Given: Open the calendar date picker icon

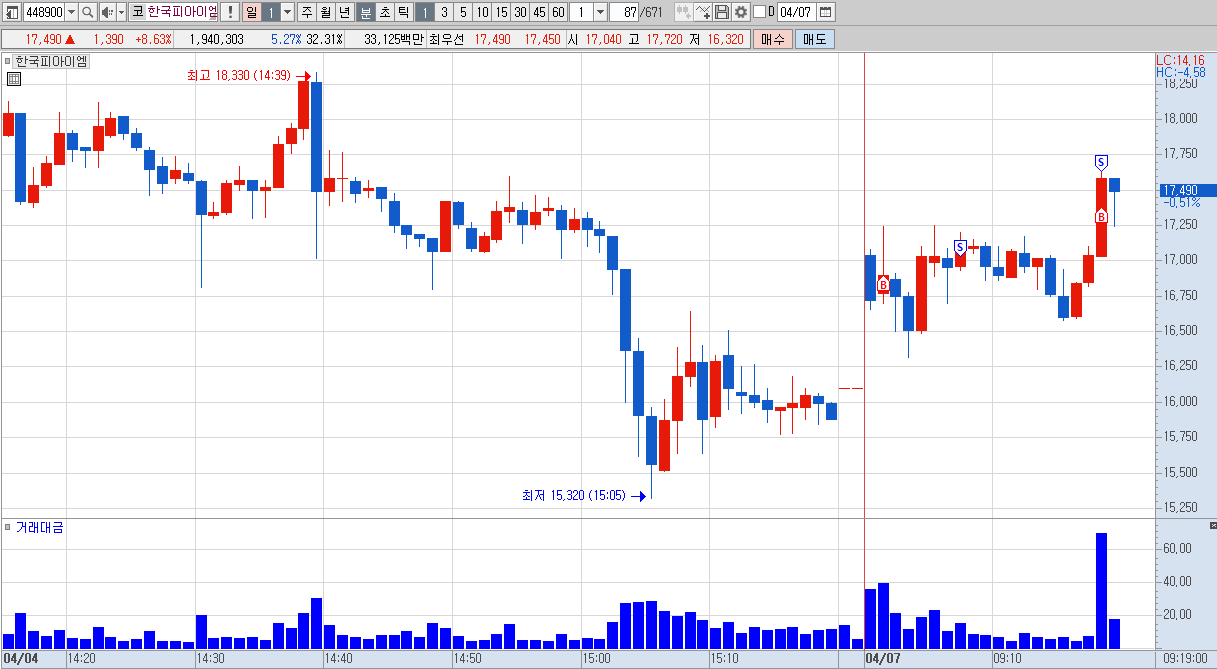Looking at the screenshot, I should point(825,12).
